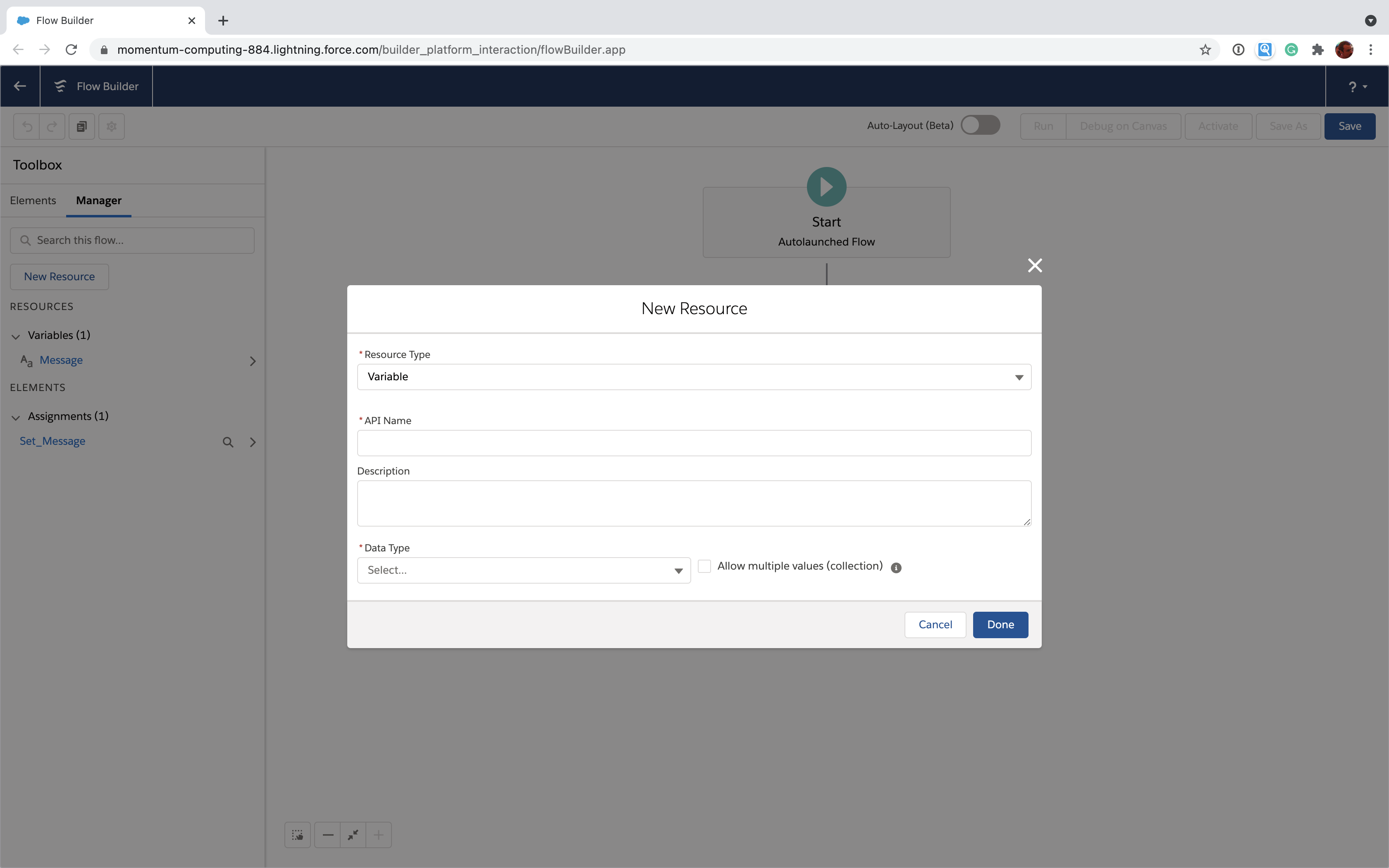
Task: Click Done to save the resource
Action: click(1000, 624)
